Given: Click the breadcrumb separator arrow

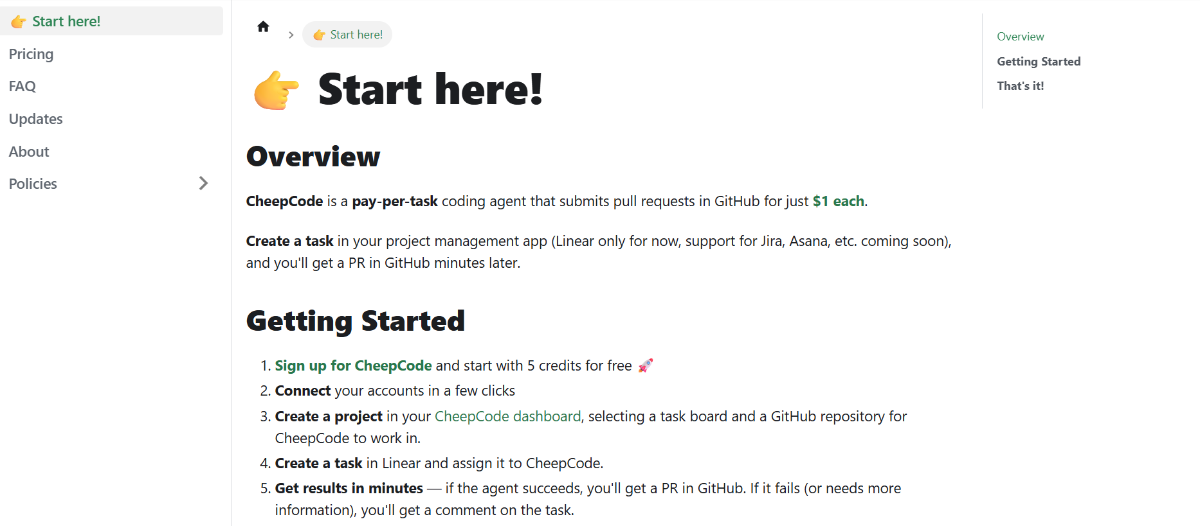Looking at the screenshot, I should [x=291, y=35].
